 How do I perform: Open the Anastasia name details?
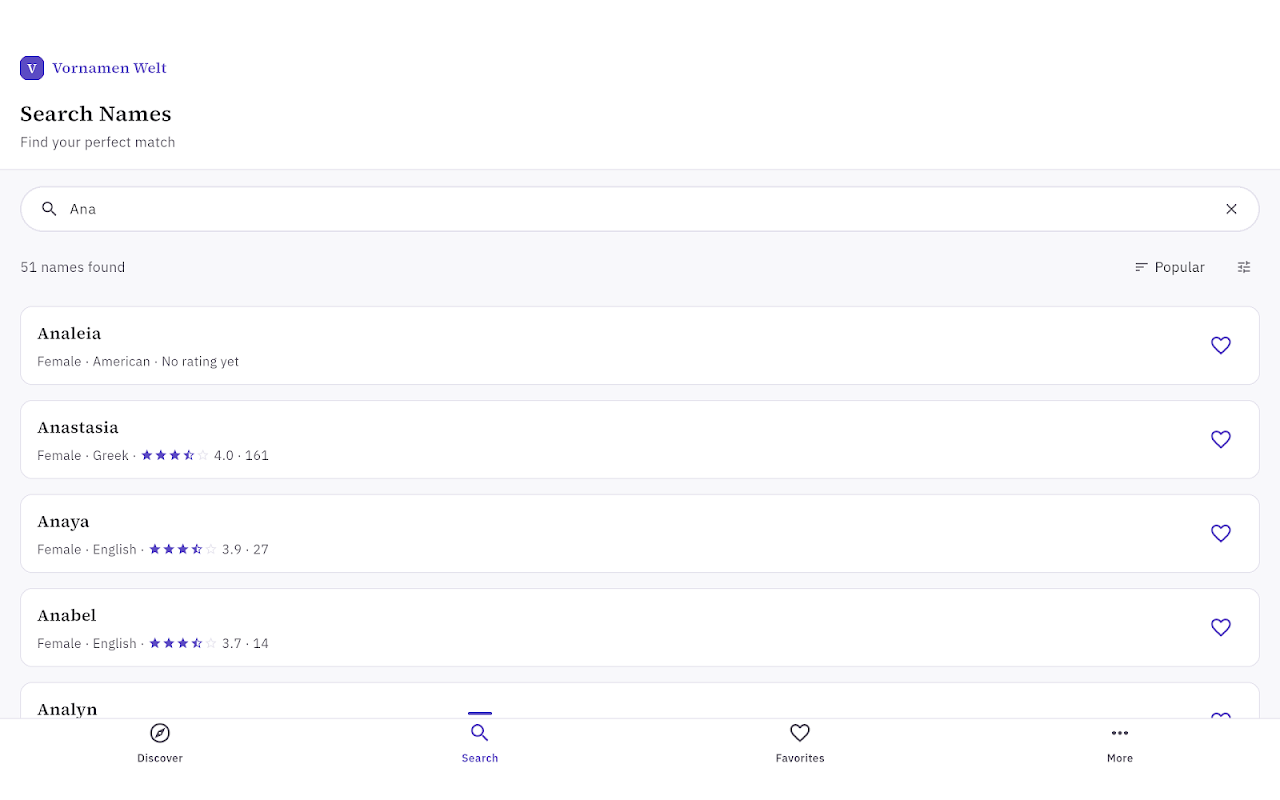click(640, 439)
